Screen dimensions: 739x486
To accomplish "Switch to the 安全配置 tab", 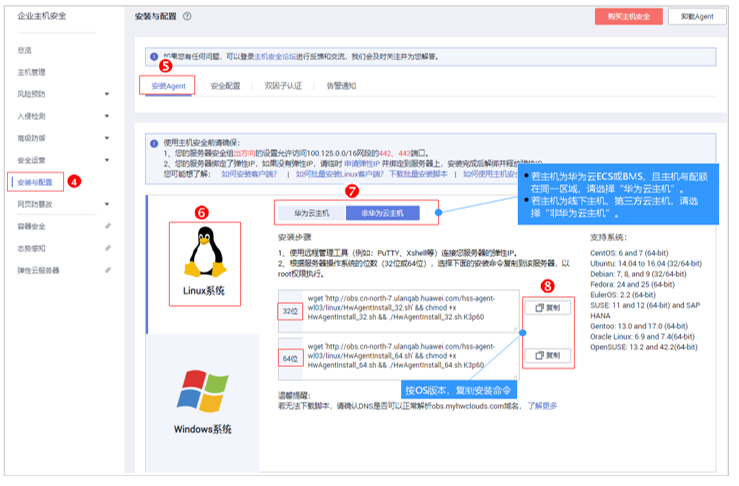I will pyautogui.click(x=225, y=86).
